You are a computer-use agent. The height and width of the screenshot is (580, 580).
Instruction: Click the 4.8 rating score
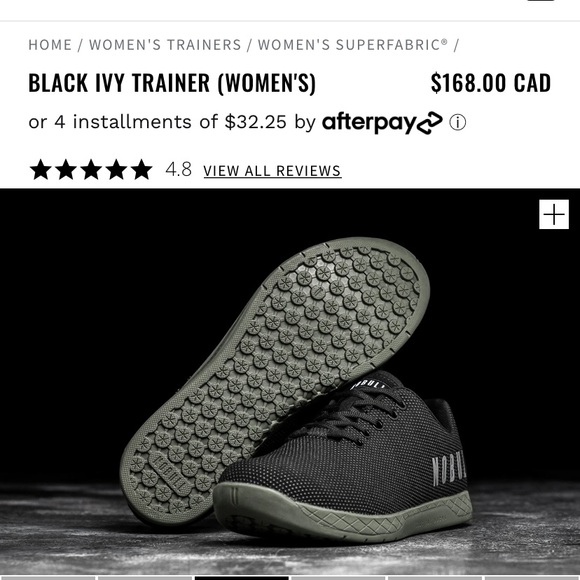coord(178,170)
